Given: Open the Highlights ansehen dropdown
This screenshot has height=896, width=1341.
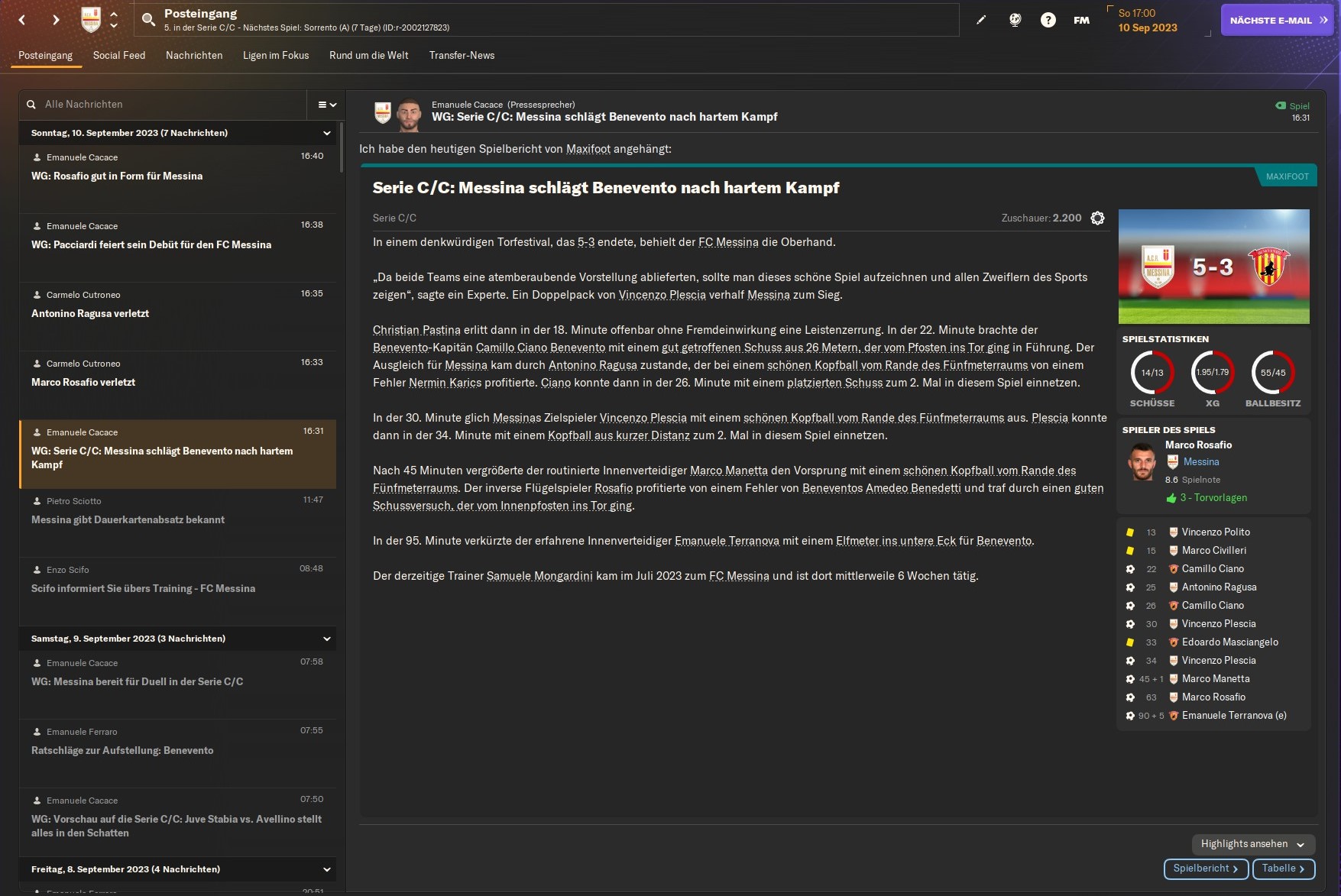Looking at the screenshot, I should click(1253, 844).
